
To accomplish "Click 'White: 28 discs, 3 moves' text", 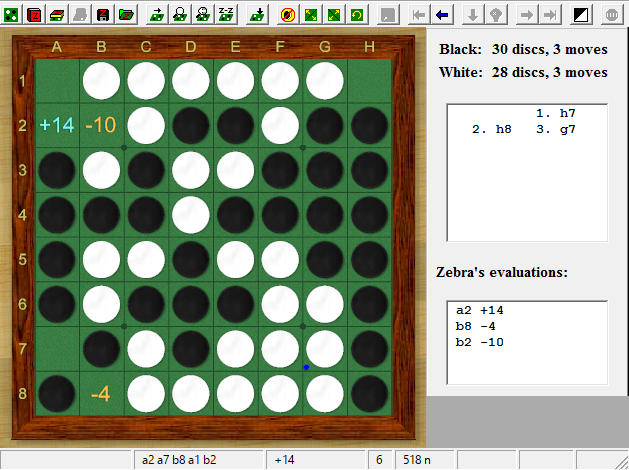I will (x=523, y=72).
